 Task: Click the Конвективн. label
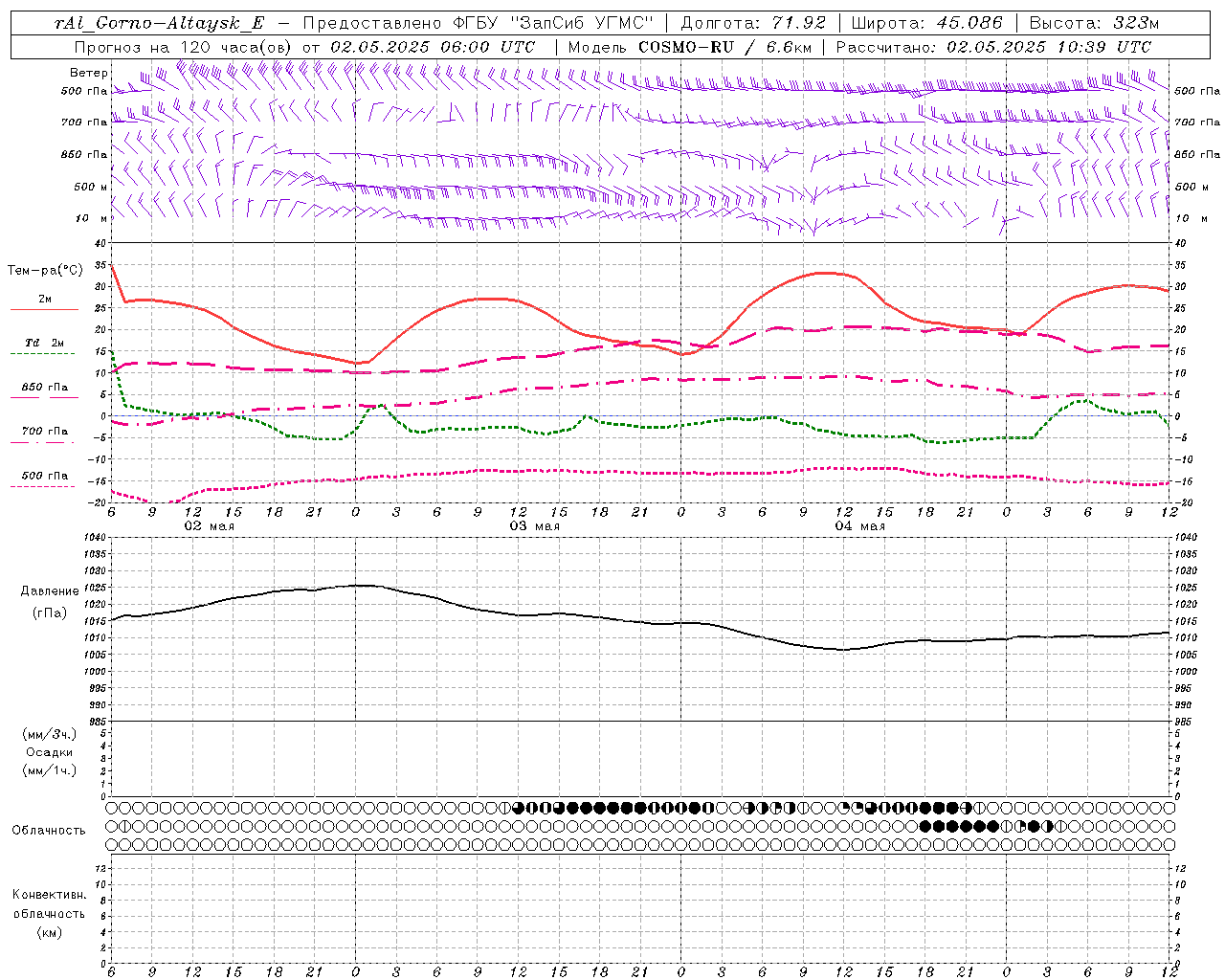pos(50,895)
